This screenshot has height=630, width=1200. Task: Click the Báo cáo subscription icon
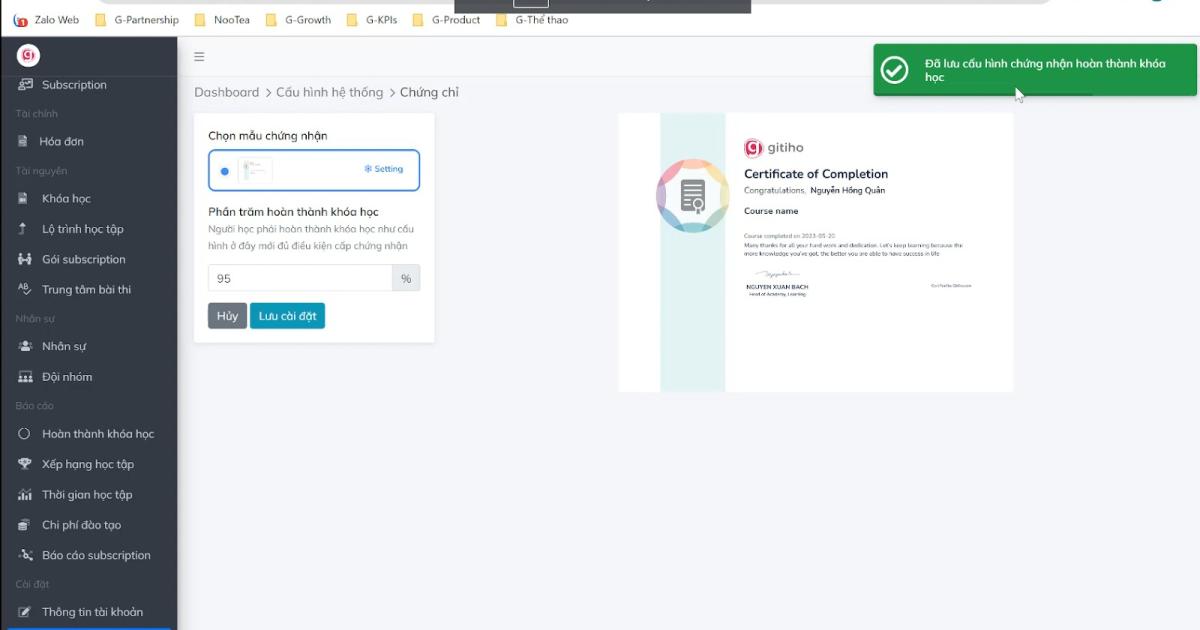pyautogui.click(x=25, y=555)
